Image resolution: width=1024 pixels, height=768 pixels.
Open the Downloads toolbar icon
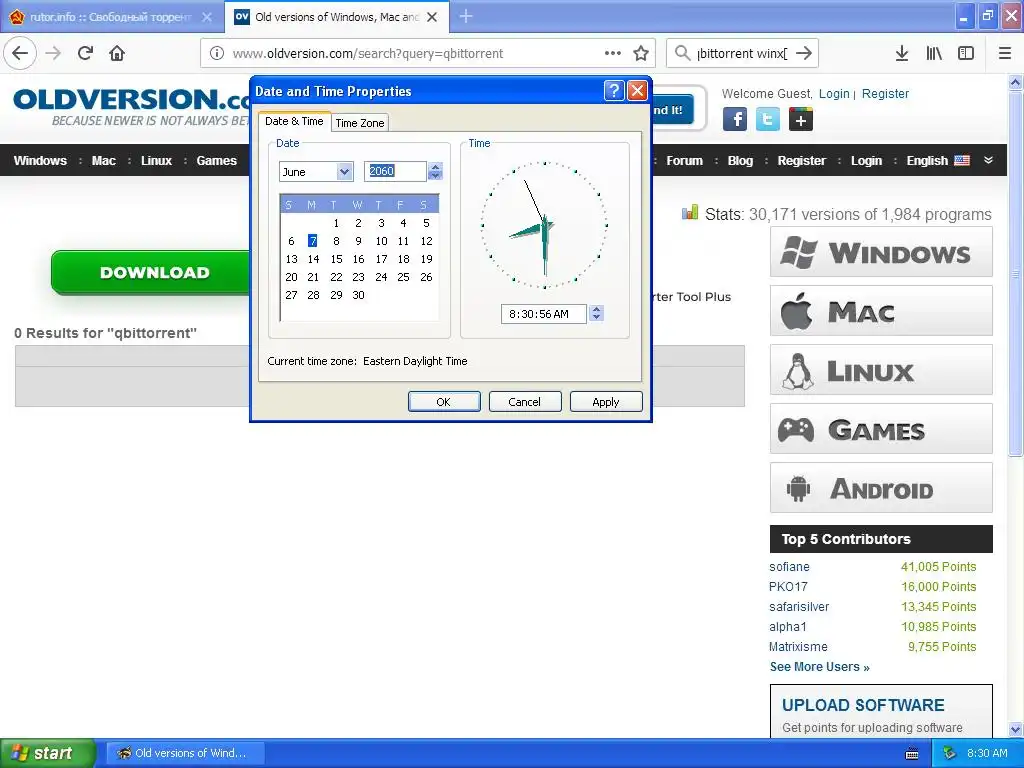(902, 53)
